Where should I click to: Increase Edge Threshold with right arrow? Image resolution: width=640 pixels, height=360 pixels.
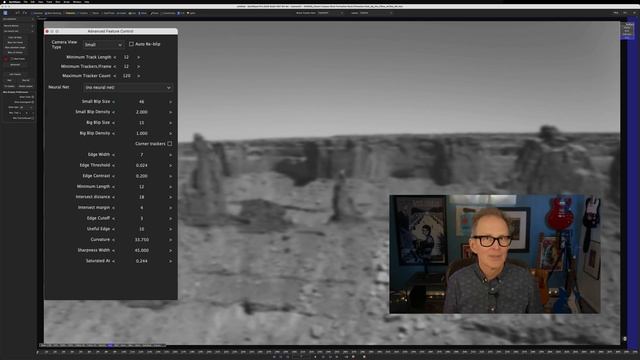(x=170, y=165)
